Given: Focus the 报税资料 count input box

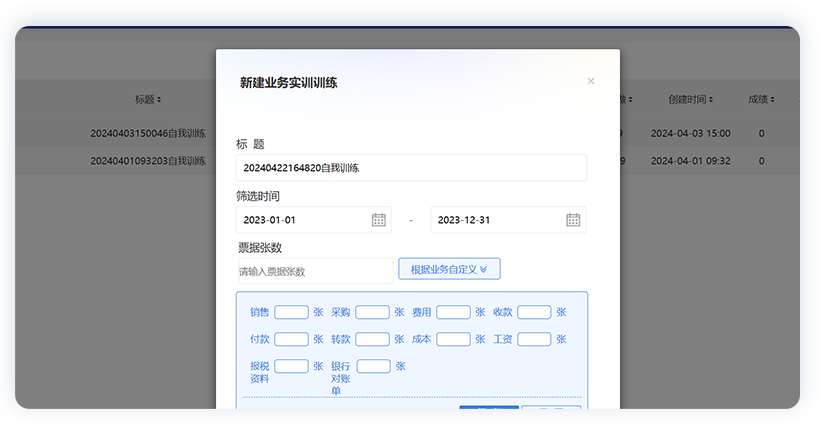Looking at the screenshot, I should click(291, 366).
